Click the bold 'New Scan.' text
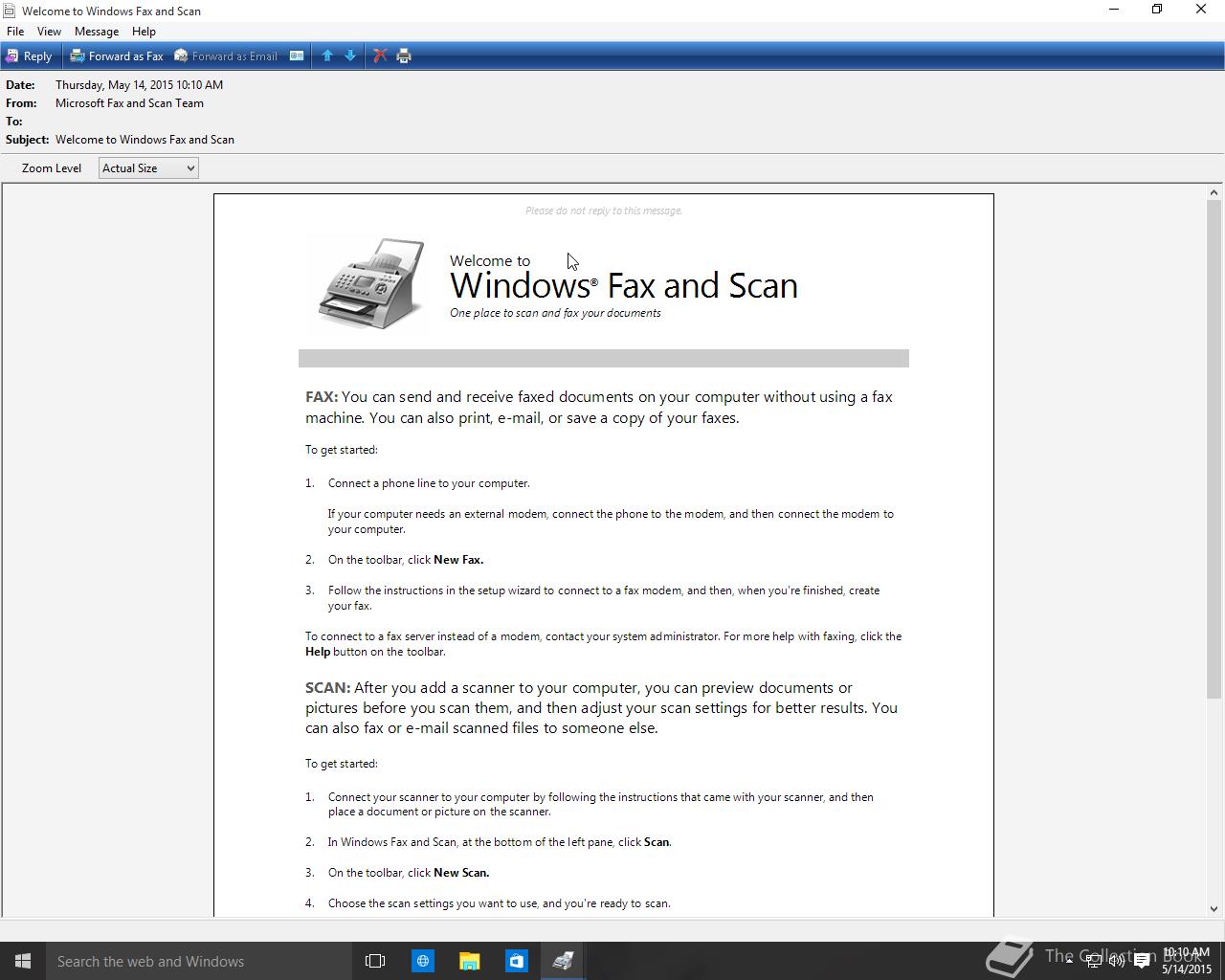The height and width of the screenshot is (980, 1225). [461, 873]
